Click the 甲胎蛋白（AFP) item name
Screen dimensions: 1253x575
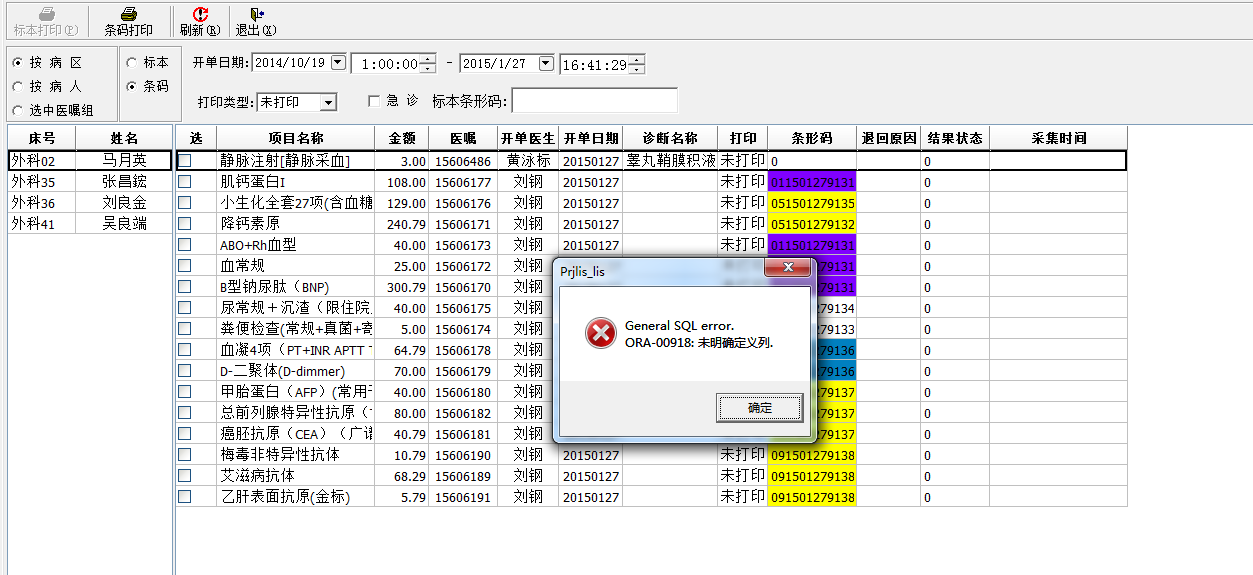click(296, 392)
